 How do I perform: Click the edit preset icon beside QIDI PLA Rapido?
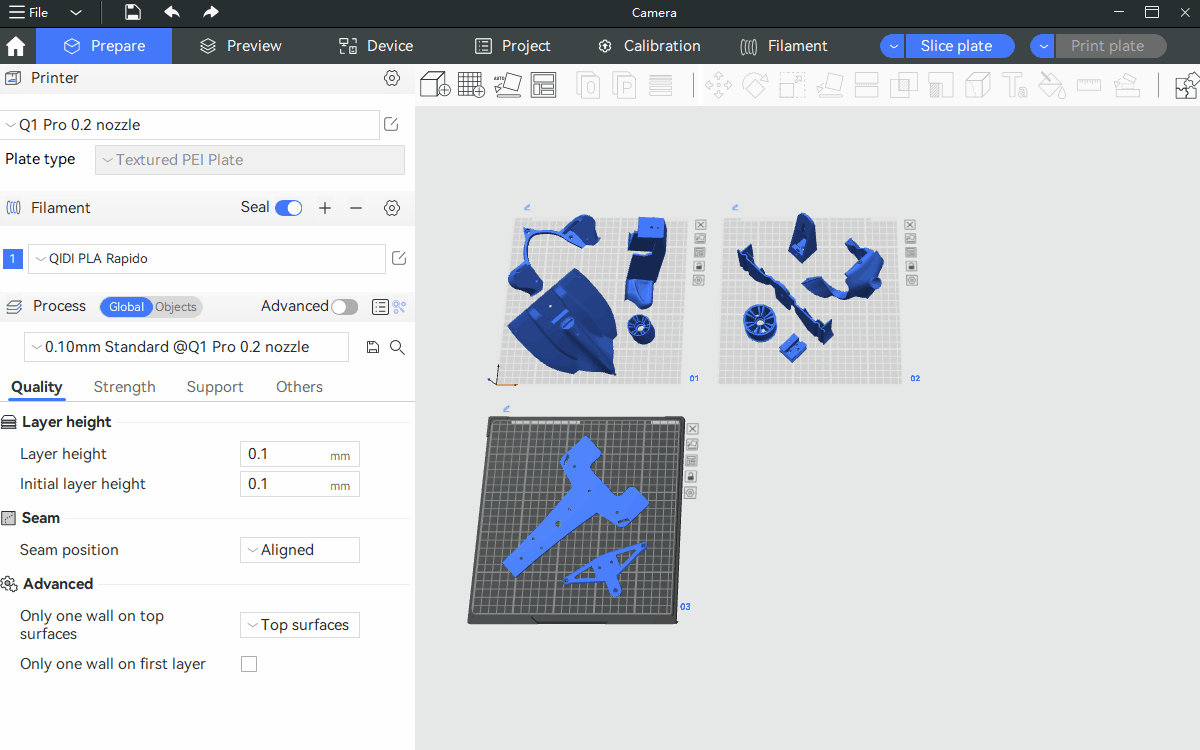pyautogui.click(x=399, y=259)
